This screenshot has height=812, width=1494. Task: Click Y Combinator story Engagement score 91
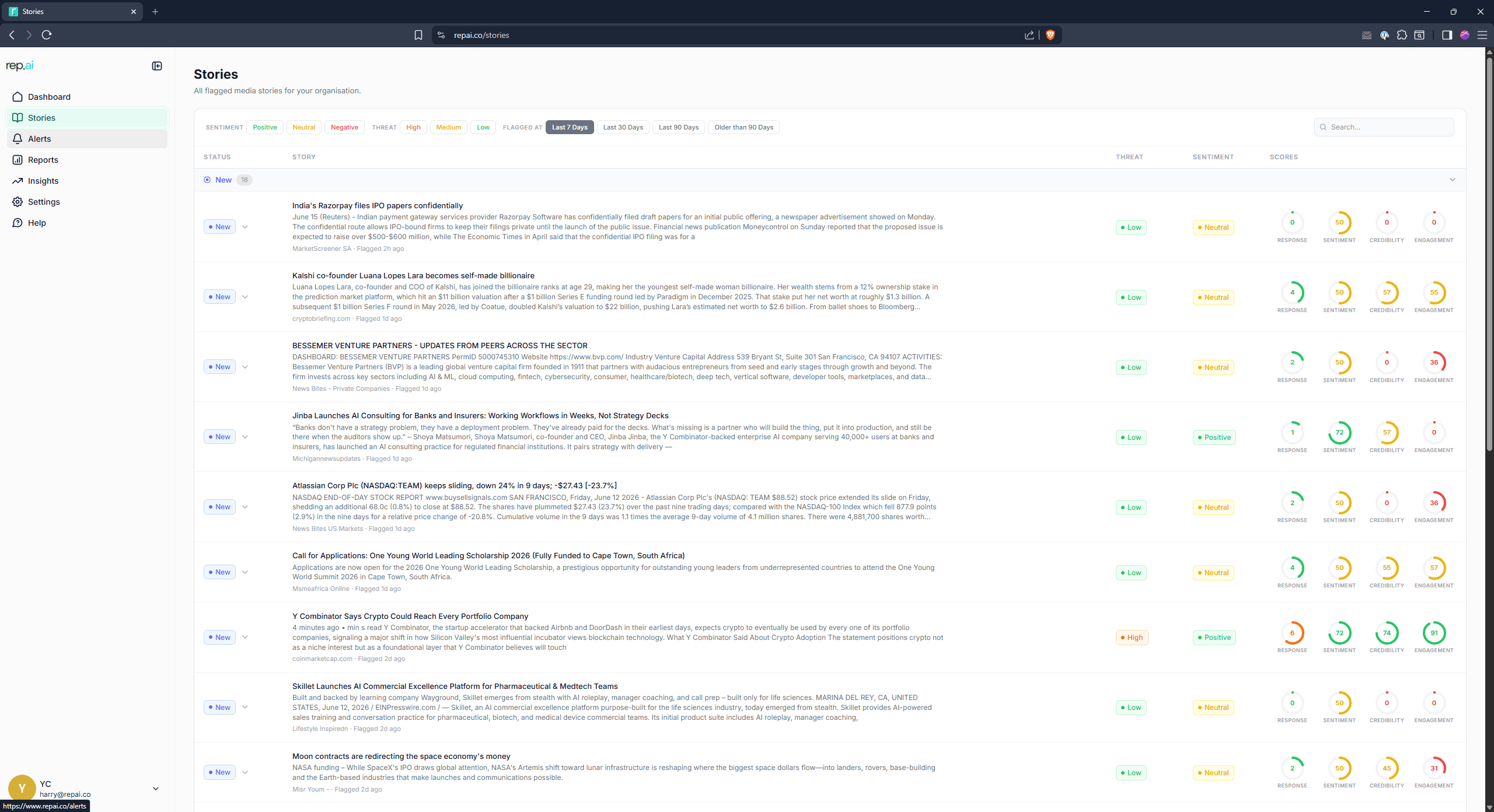coord(1434,633)
